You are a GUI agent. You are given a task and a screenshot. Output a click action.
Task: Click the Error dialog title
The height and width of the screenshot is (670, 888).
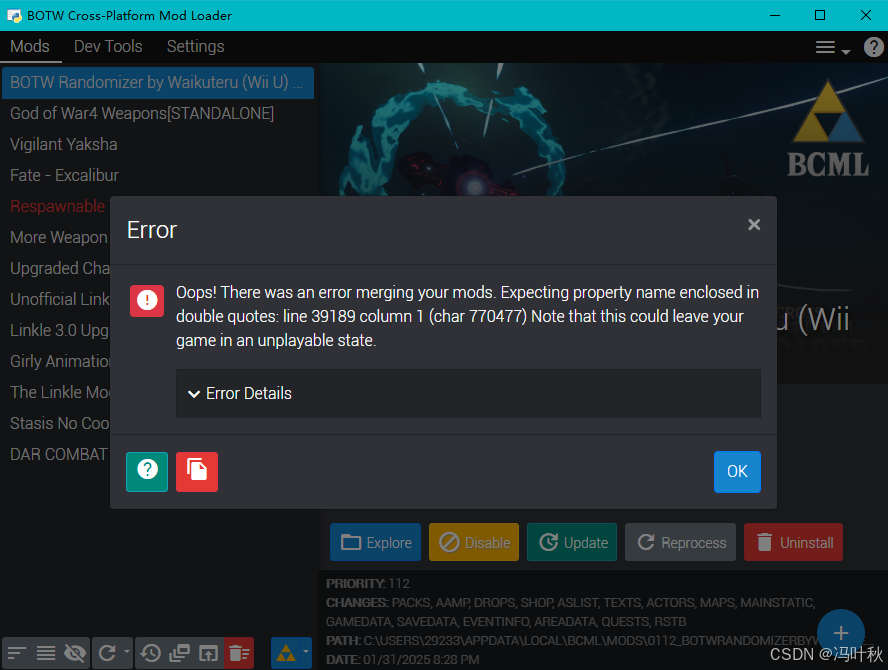[x=152, y=230]
